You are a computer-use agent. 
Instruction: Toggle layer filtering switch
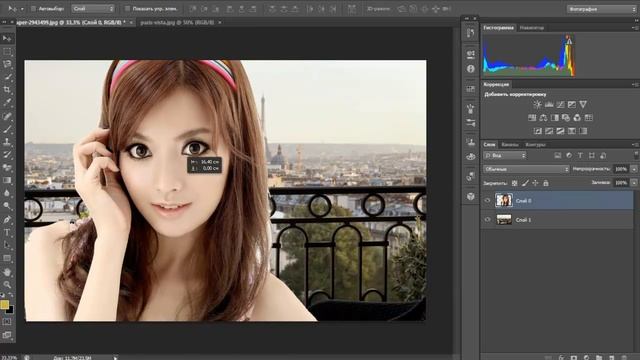pyautogui.click(x=636, y=155)
